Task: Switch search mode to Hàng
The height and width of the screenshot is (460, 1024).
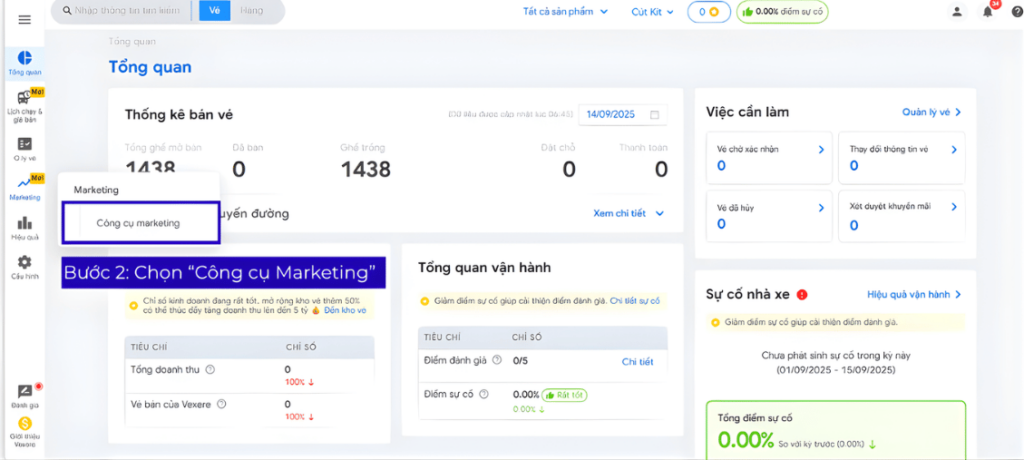Action: 252,10
